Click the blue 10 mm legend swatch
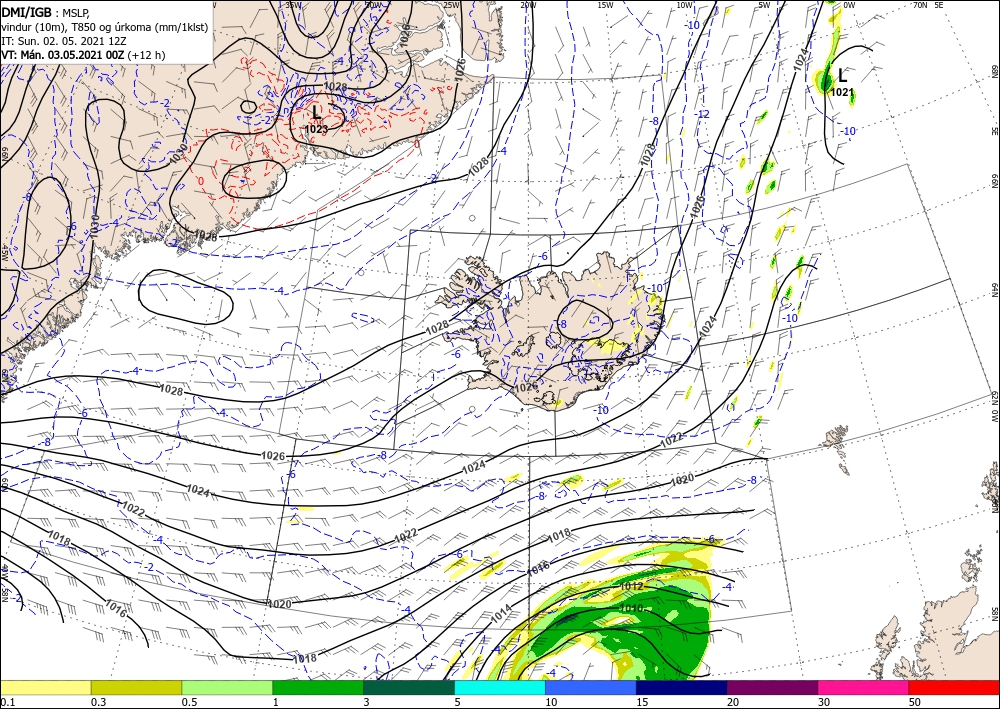Viewport: 1000px width, 709px height. (x=591, y=687)
